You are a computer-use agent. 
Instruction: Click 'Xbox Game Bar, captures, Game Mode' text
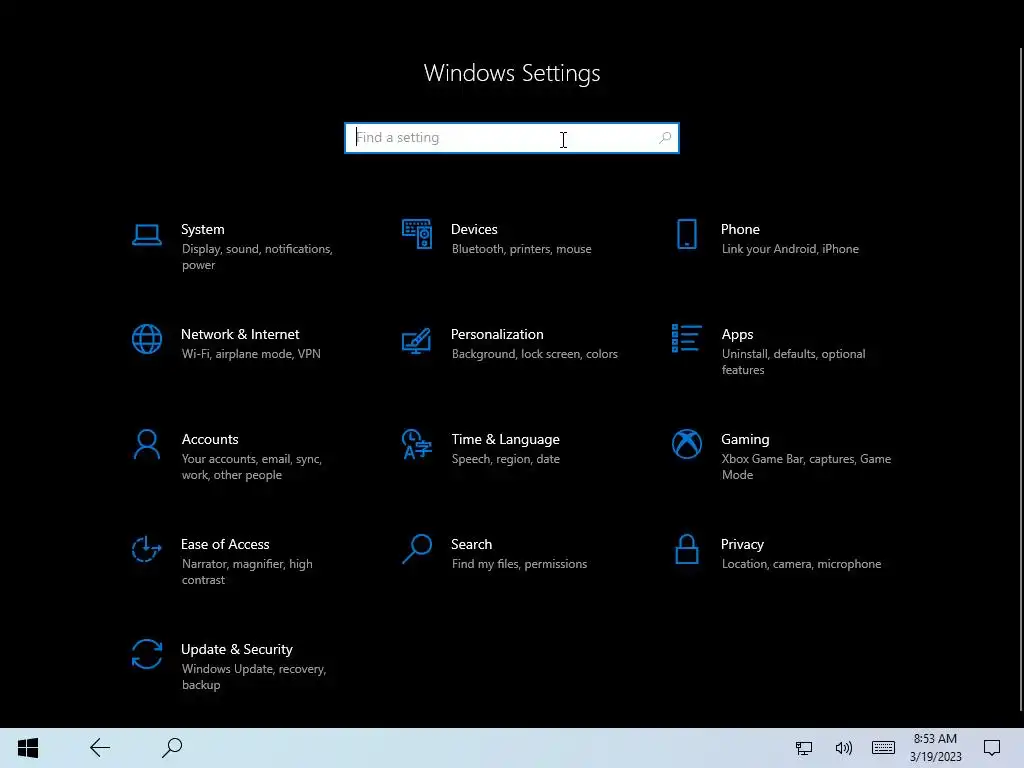pos(807,467)
